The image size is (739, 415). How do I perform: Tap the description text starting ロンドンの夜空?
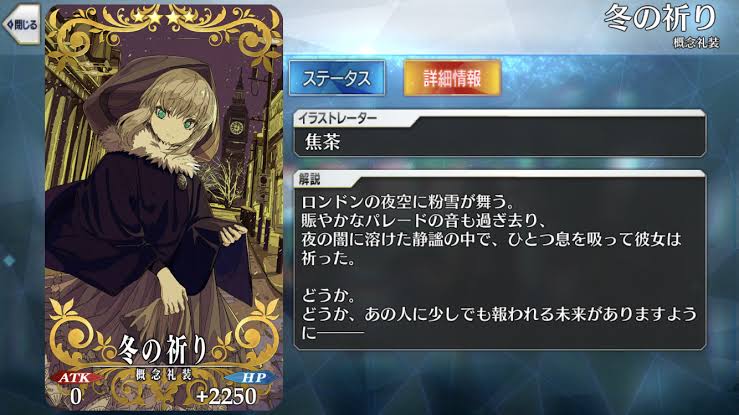pos(499,267)
